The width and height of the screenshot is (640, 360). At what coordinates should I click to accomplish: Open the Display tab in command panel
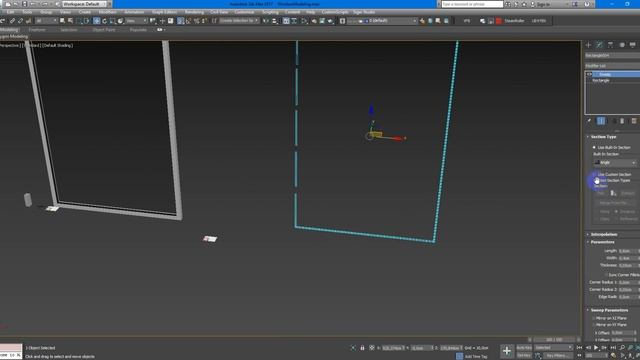click(x=633, y=45)
